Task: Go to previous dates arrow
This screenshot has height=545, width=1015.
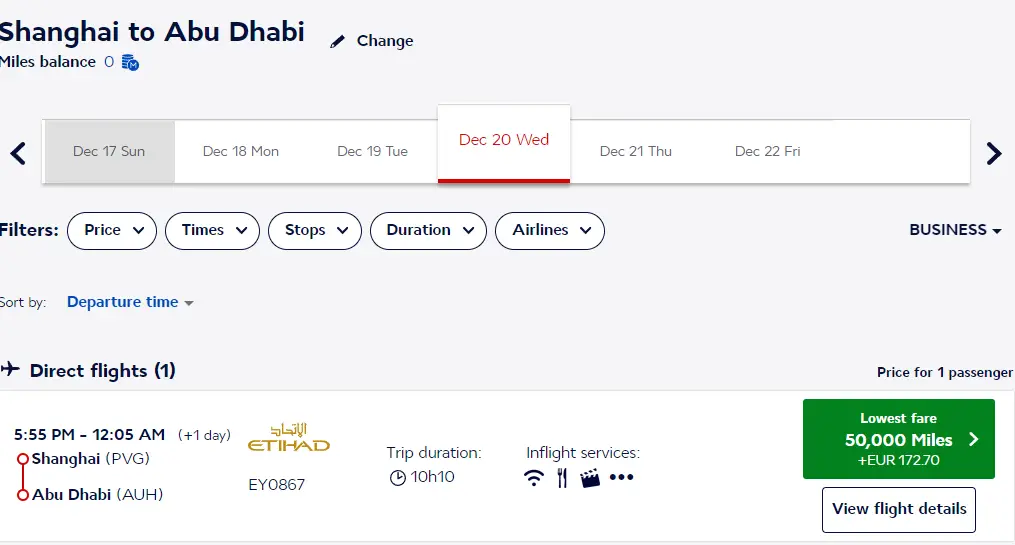Action: tap(17, 153)
